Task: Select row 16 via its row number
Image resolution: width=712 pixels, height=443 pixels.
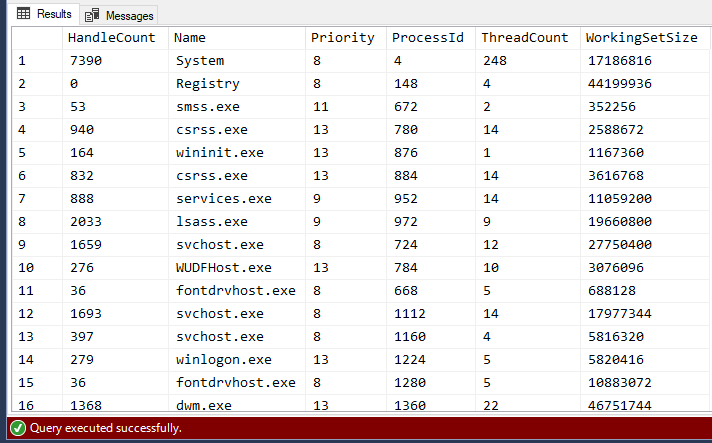Action: pyautogui.click(x=37, y=403)
